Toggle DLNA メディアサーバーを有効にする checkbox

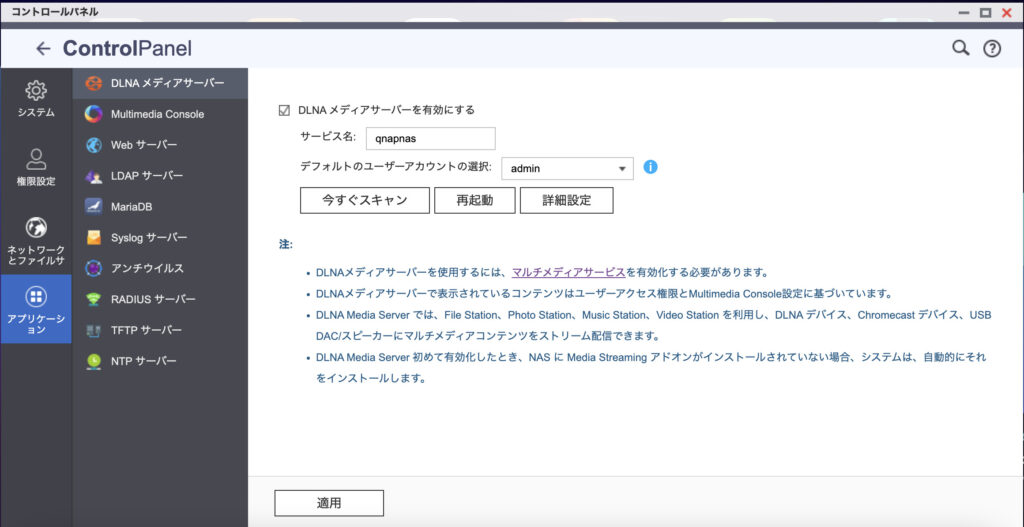[284, 110]
